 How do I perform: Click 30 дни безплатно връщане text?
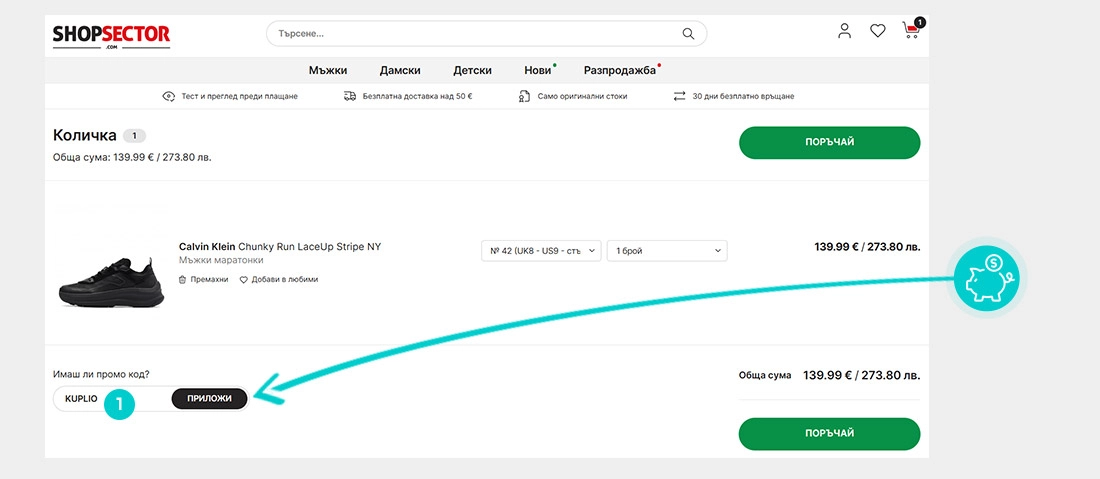(x=743, y=96)
